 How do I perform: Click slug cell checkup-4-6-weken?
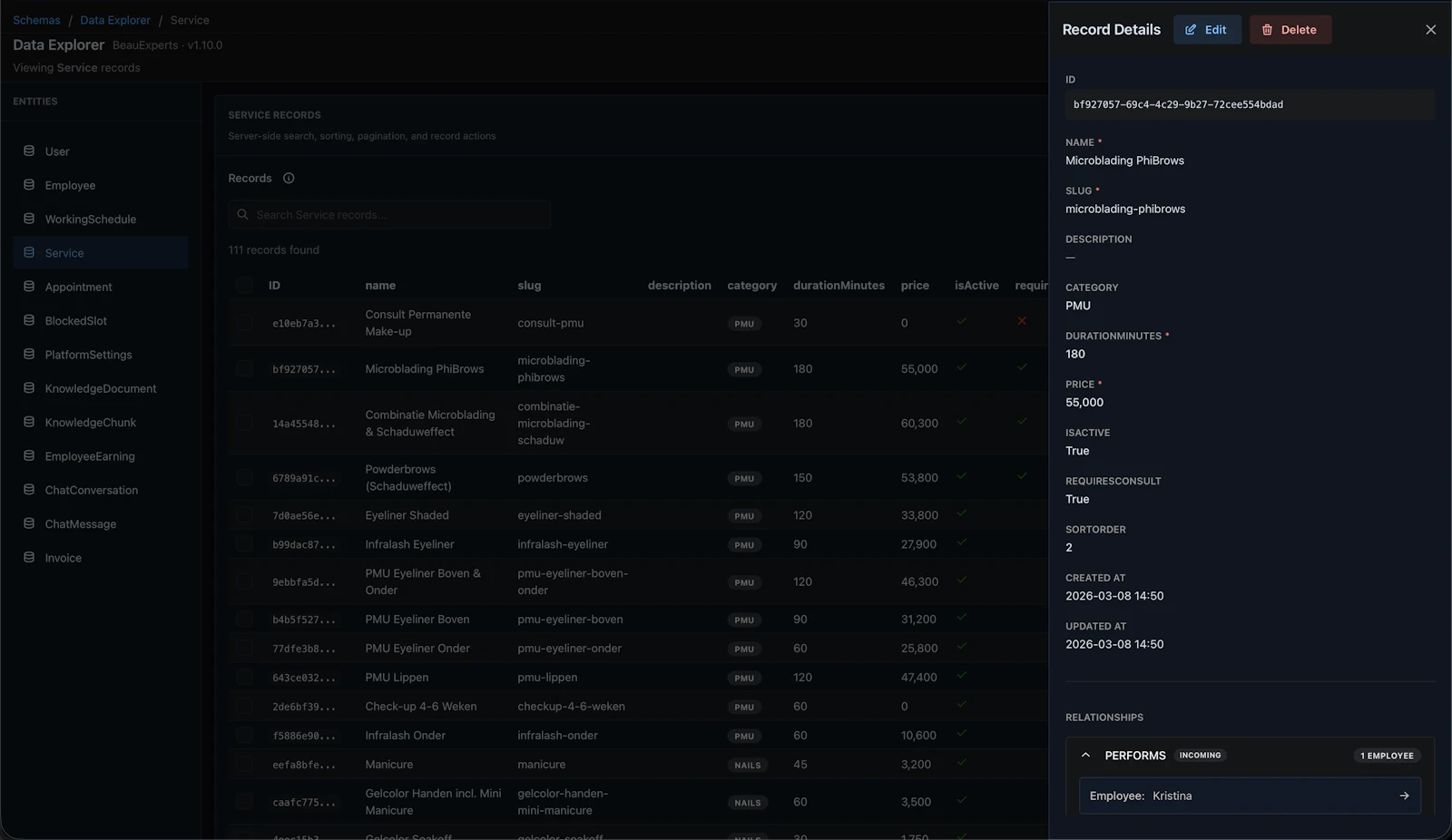pyautogui.click(x=571, y=707)
